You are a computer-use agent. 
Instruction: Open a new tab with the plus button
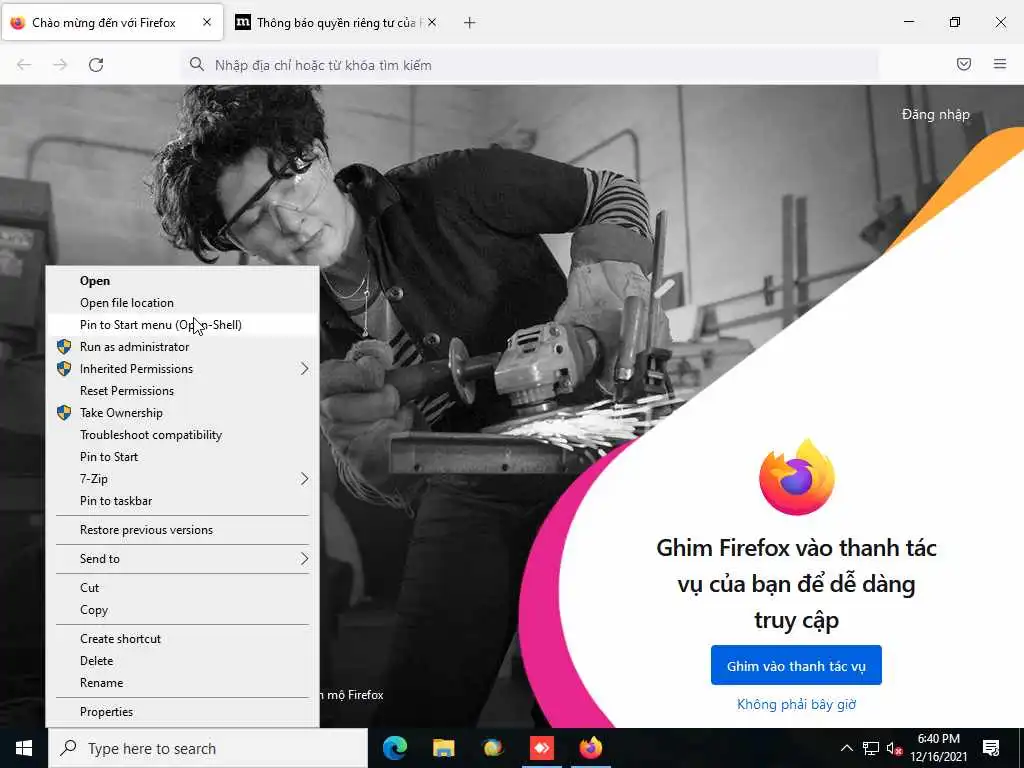(x=469, y=23)
